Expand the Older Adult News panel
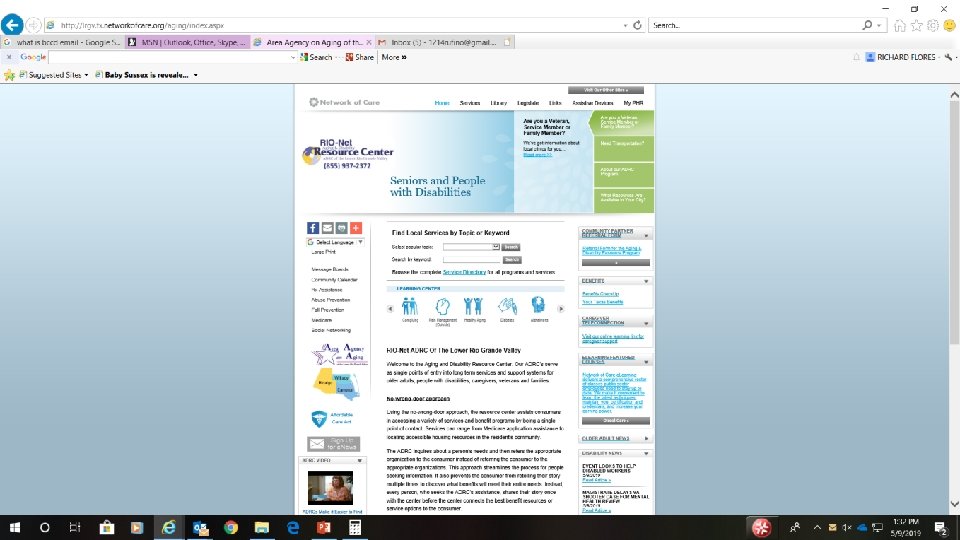960x540 pixels. point(646,438)
